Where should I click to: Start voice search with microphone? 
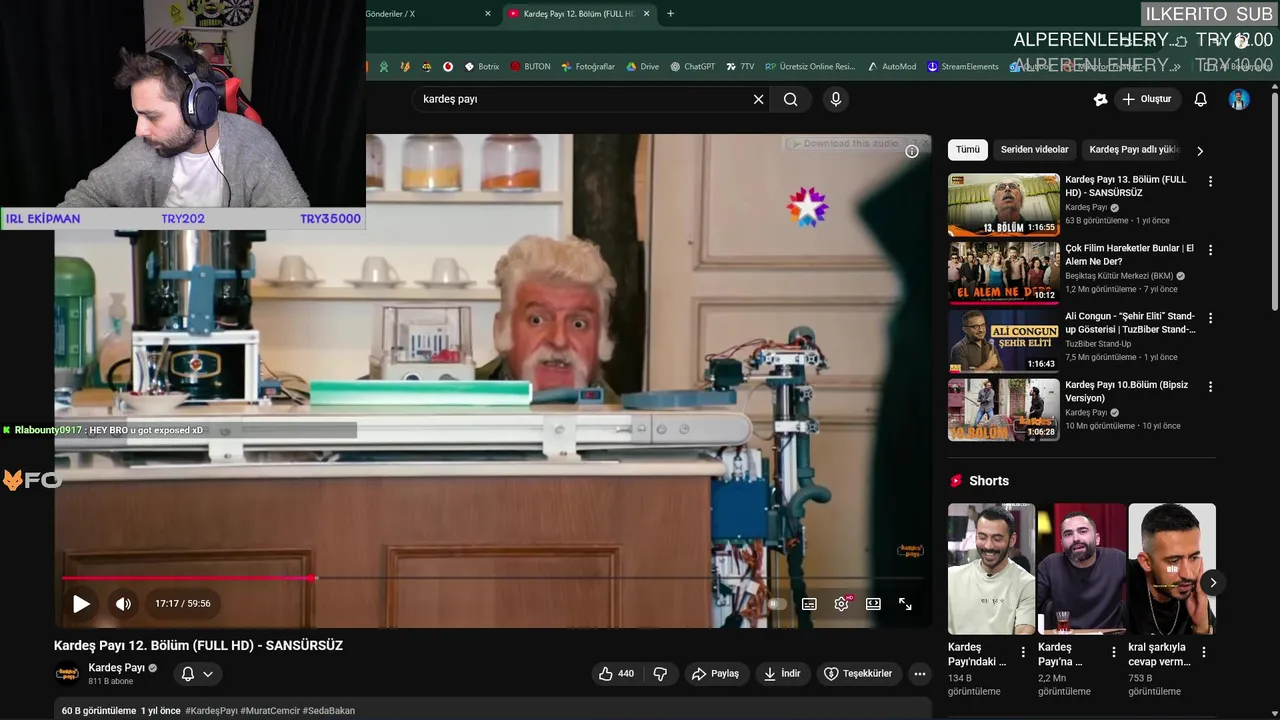pyautogui.click(x=836, y=99)
